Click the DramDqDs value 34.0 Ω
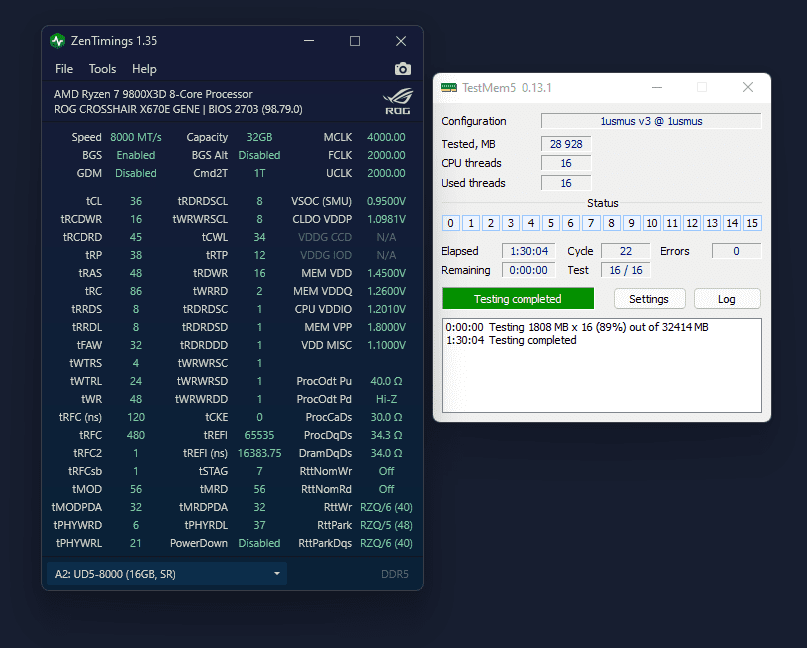 click(x=386, y=453)
